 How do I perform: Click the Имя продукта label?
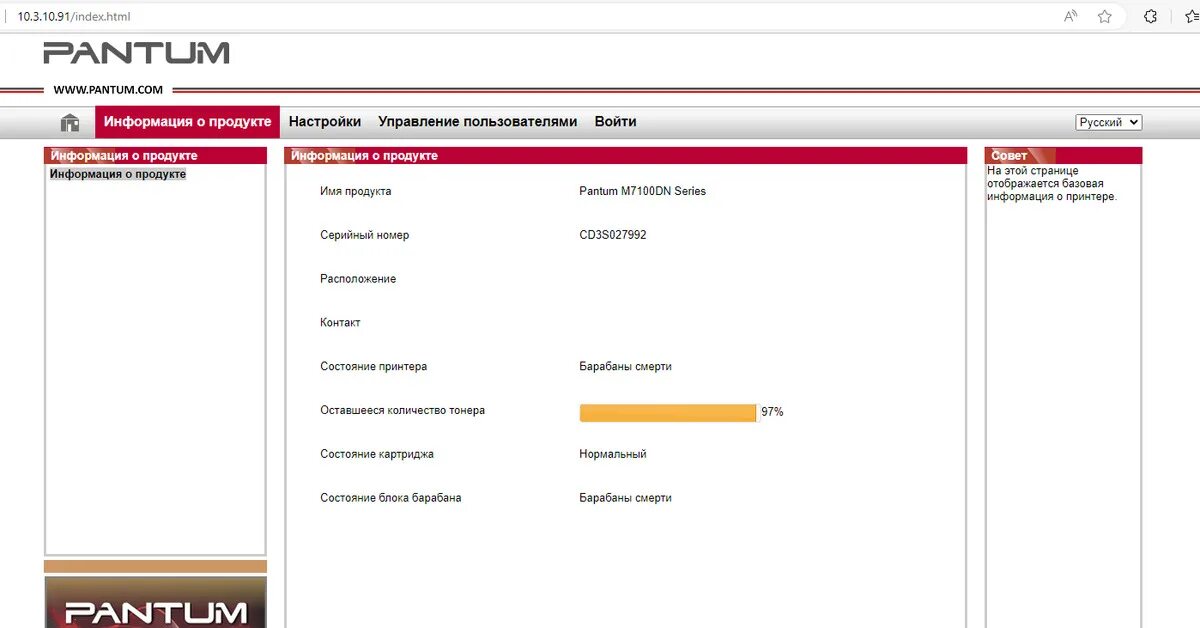tap(356, 191)
